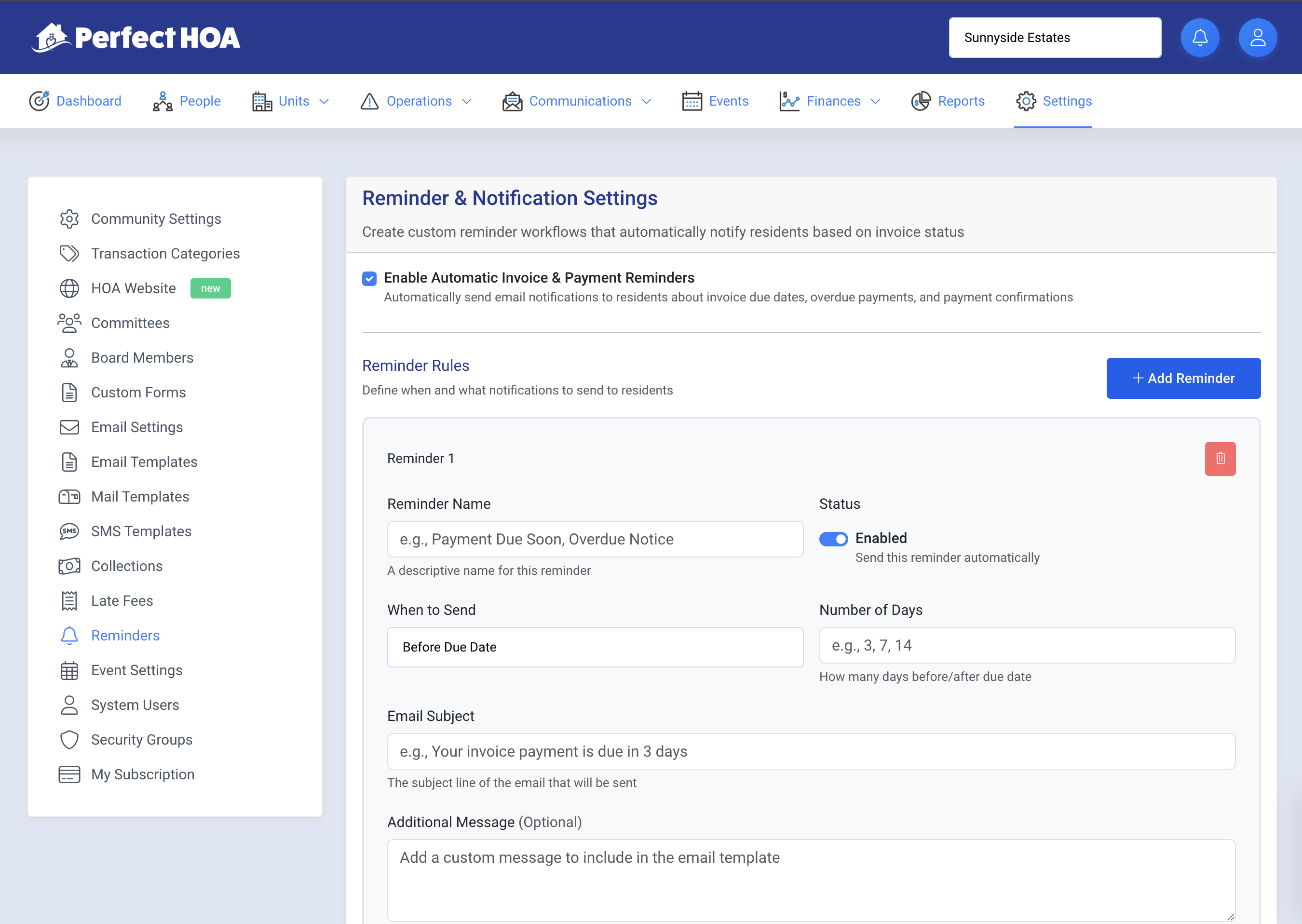Open the Dashboard menu item

coord(75,101)
